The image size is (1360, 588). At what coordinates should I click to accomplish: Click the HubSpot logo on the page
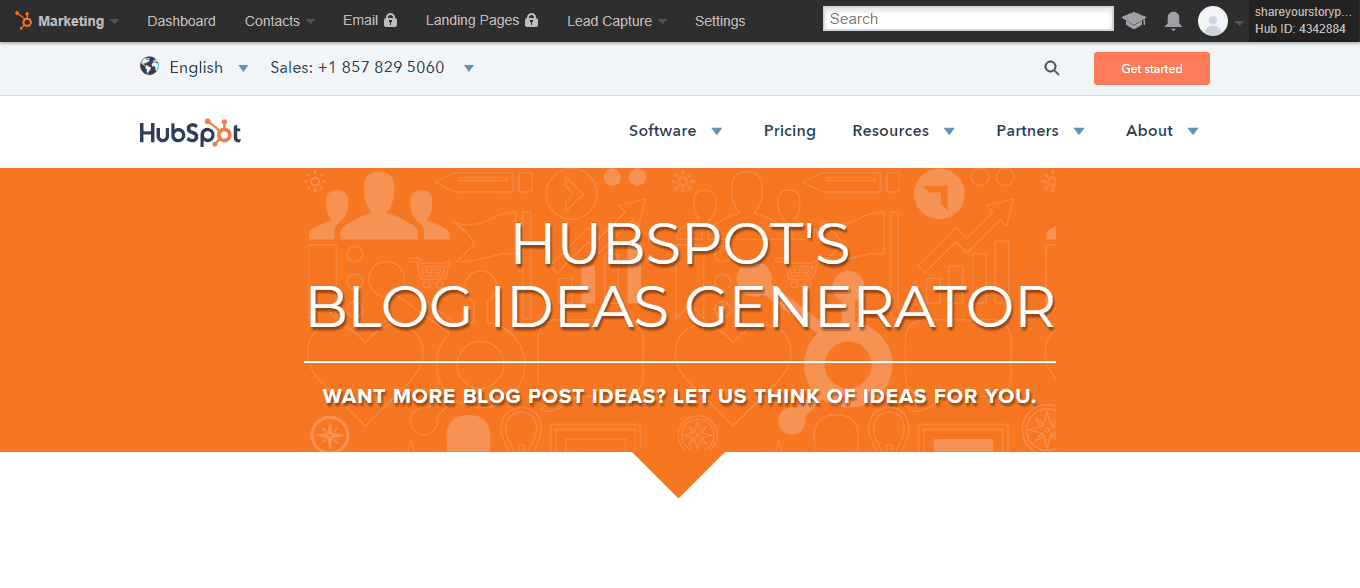tap(190, 131)
